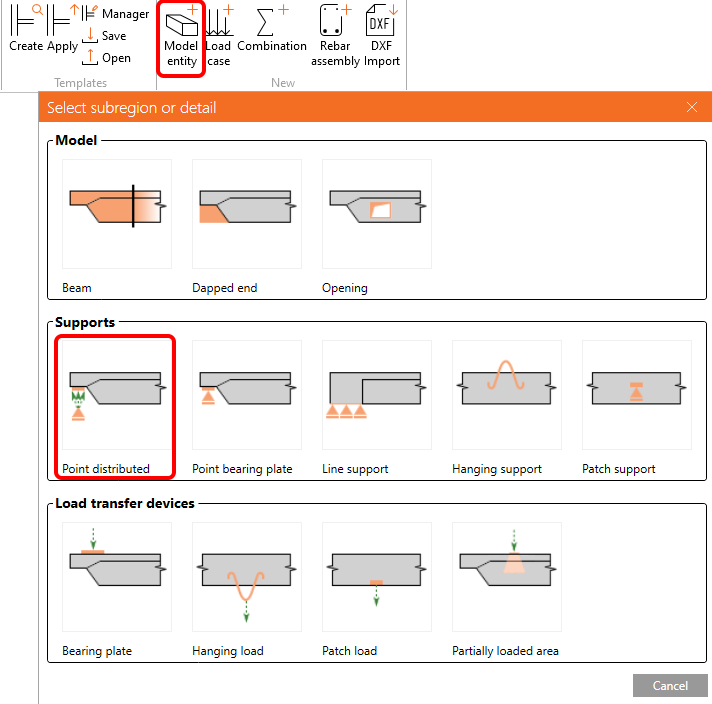Save the template

coord(104,36)
